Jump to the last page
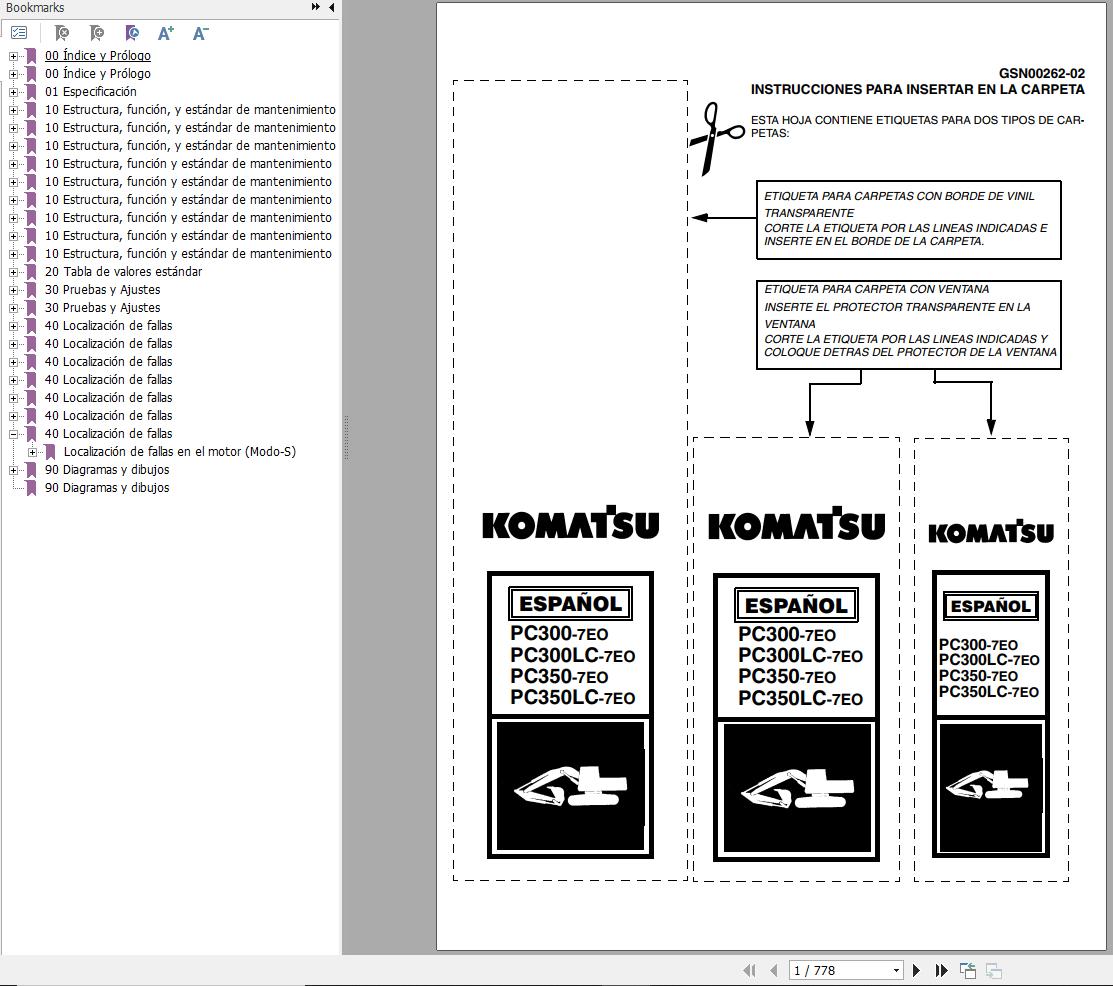This screenshot has height=986, width=1113. [x=941, y=970]
